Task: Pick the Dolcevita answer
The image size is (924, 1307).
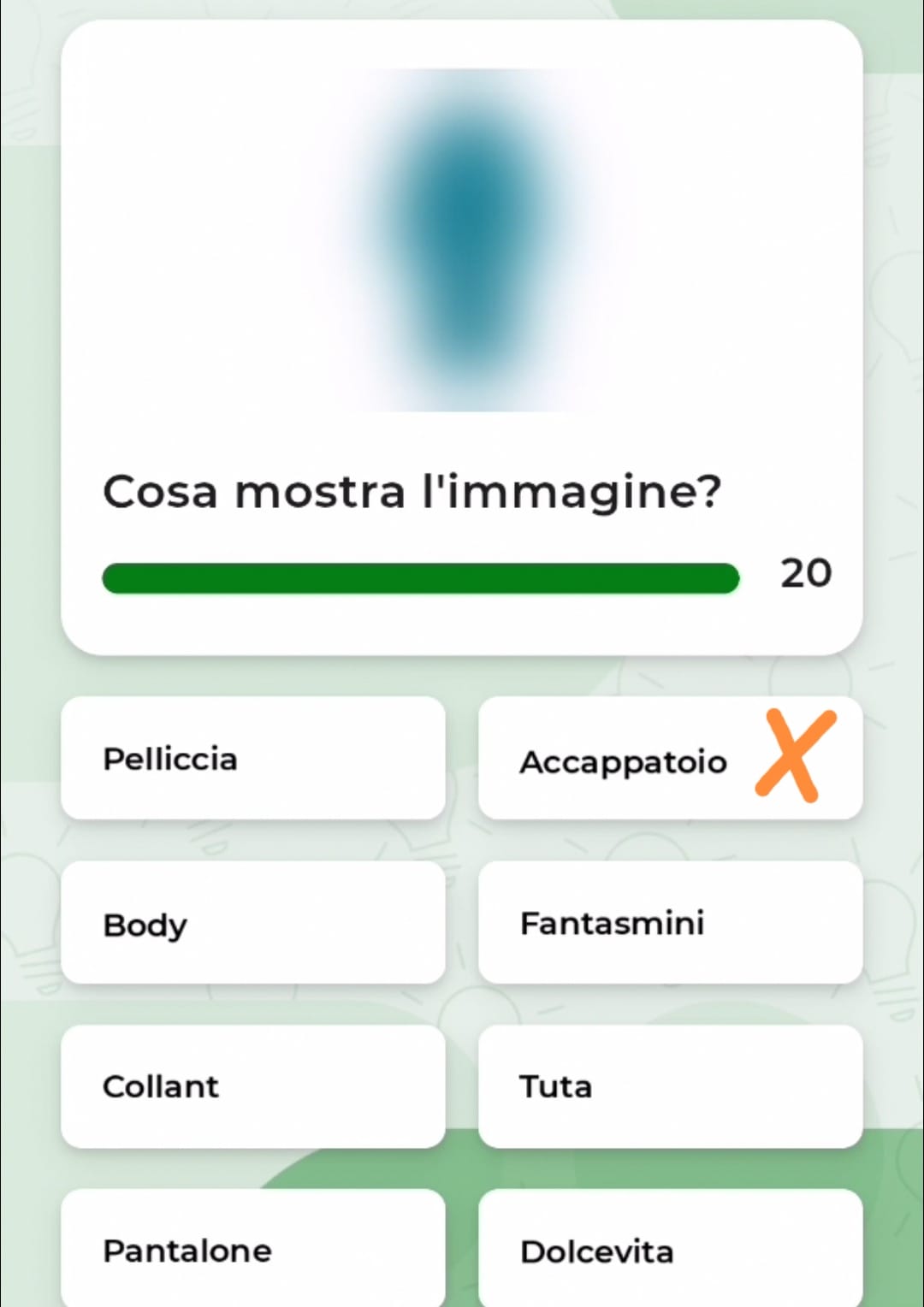Action: click(x=670, y=1251)
